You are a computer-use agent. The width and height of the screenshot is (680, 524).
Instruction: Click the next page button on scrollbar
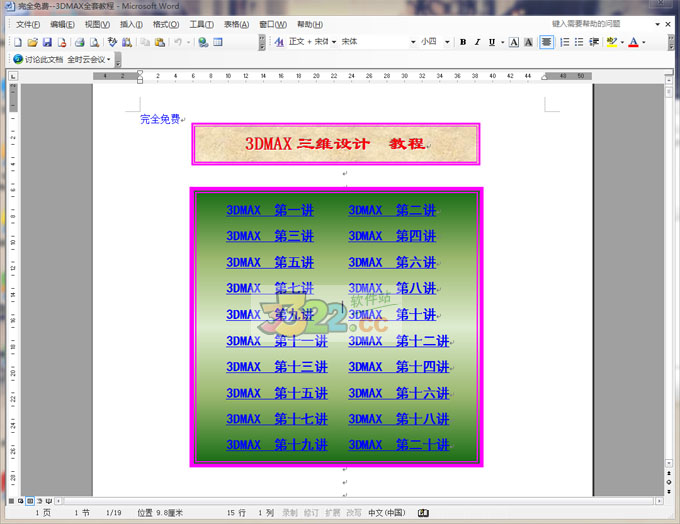point(669,491)
